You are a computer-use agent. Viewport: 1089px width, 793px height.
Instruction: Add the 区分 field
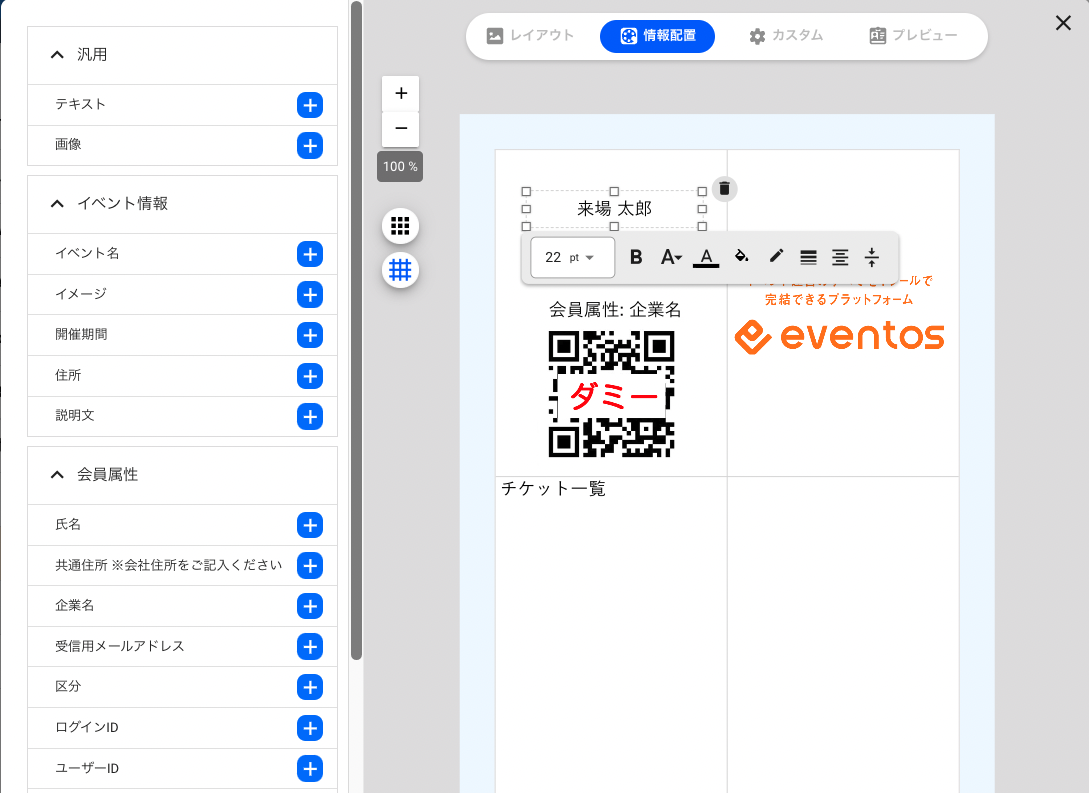310,687
